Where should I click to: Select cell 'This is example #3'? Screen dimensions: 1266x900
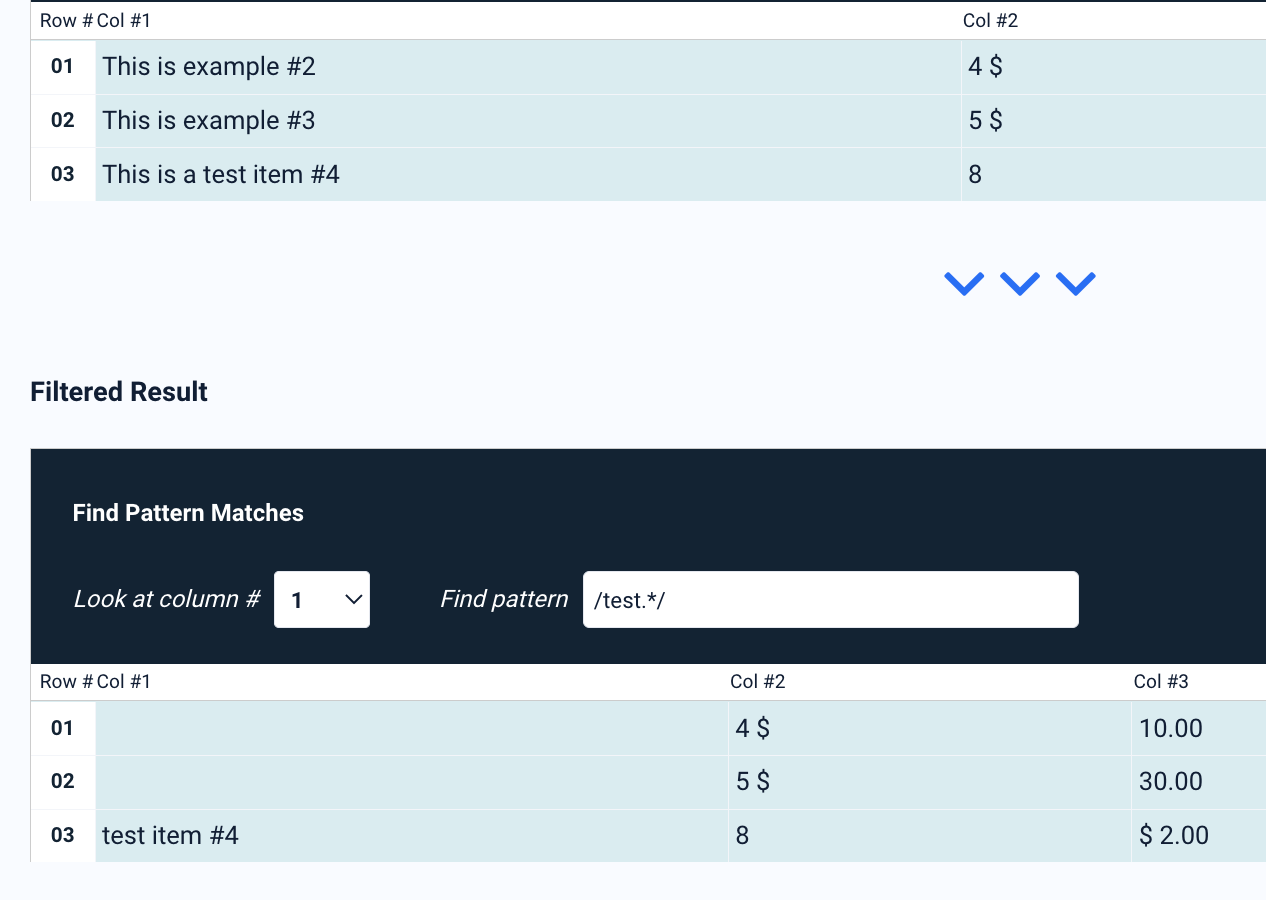[x=528, y=121]
